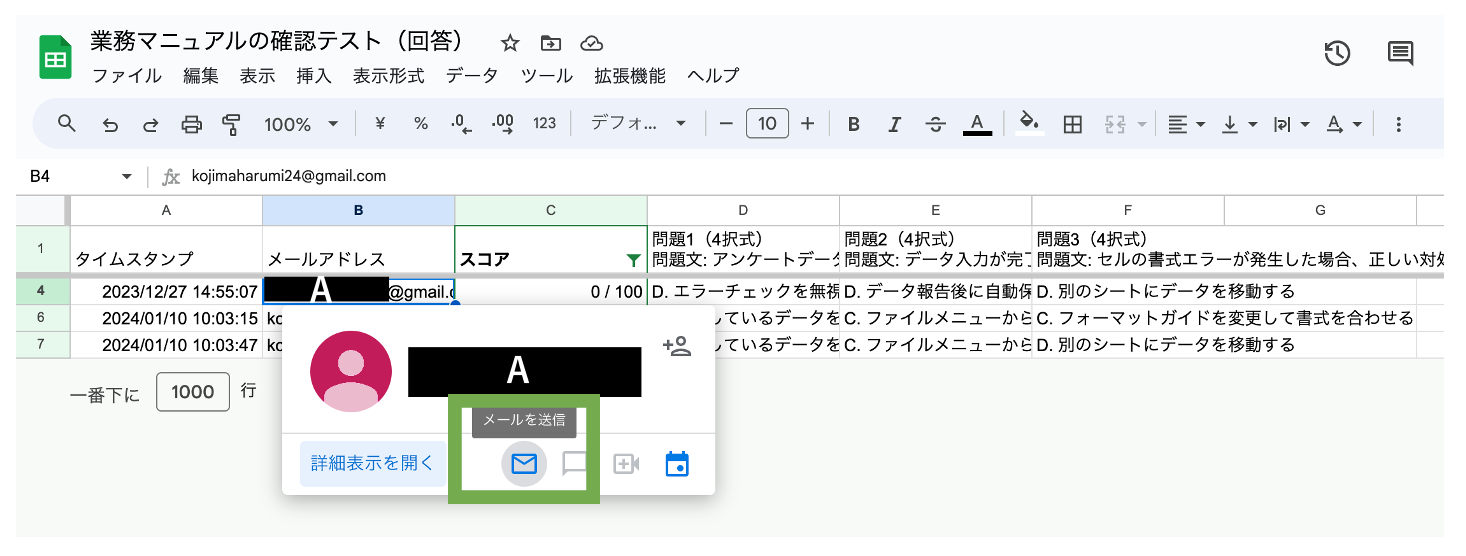Toggle bold formatting
Screen dimensions: 1466x556
point(854,124)
